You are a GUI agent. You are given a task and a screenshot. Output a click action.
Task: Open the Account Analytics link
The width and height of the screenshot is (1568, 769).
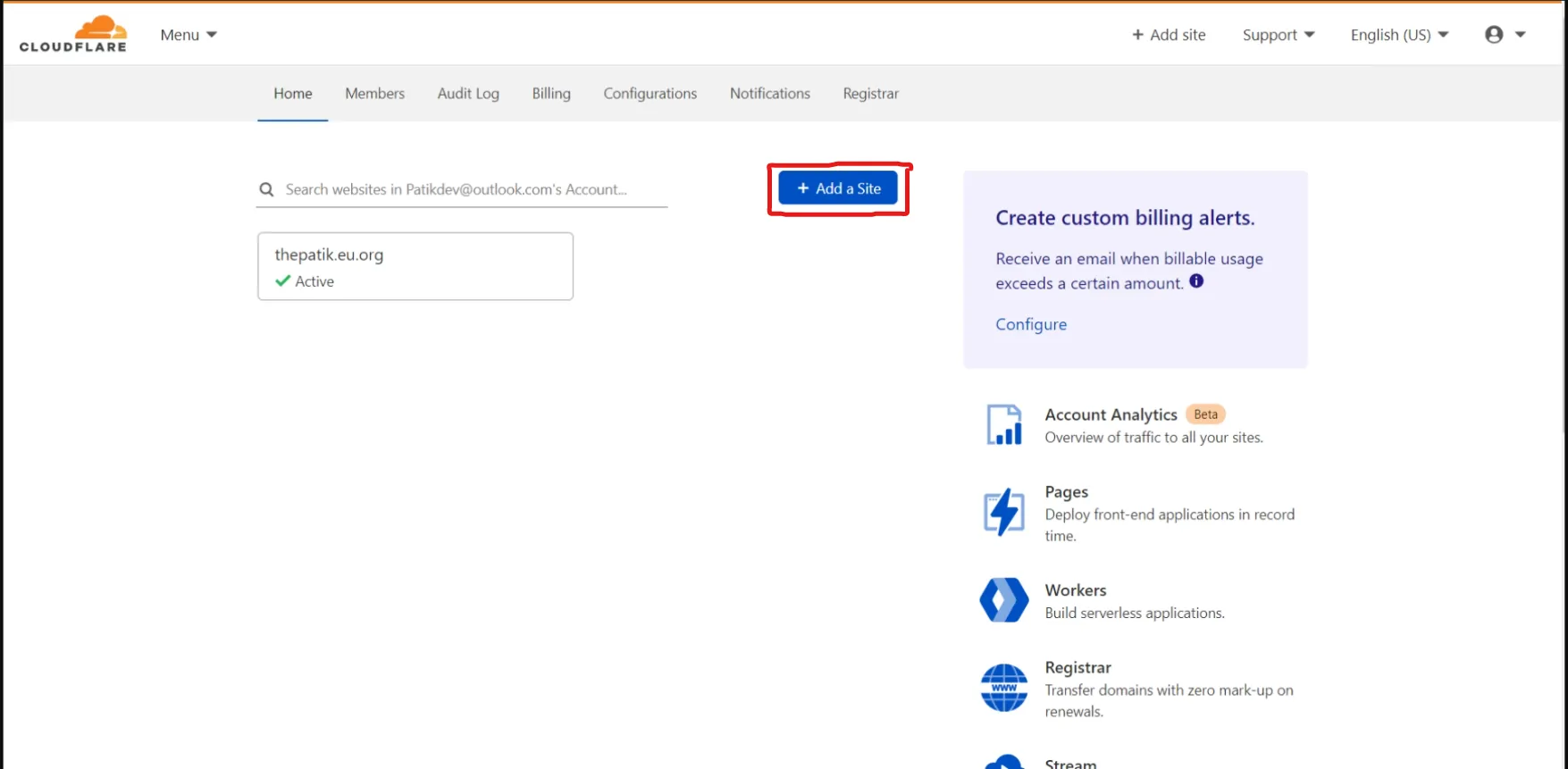point(1111,414)
